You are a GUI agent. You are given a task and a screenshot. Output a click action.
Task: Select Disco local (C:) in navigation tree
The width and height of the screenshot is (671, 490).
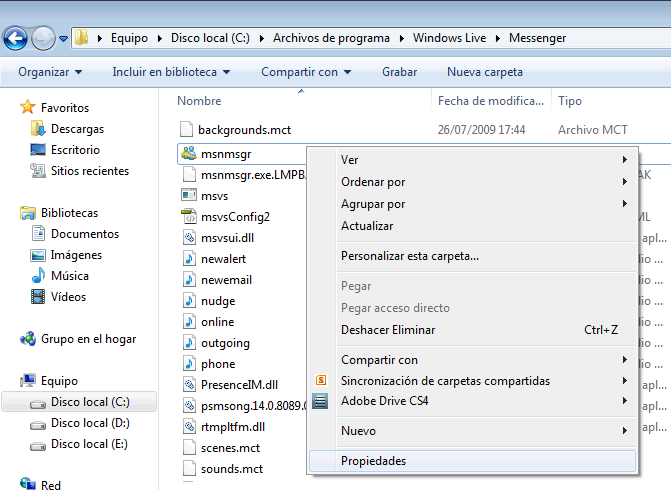(80, 402)
